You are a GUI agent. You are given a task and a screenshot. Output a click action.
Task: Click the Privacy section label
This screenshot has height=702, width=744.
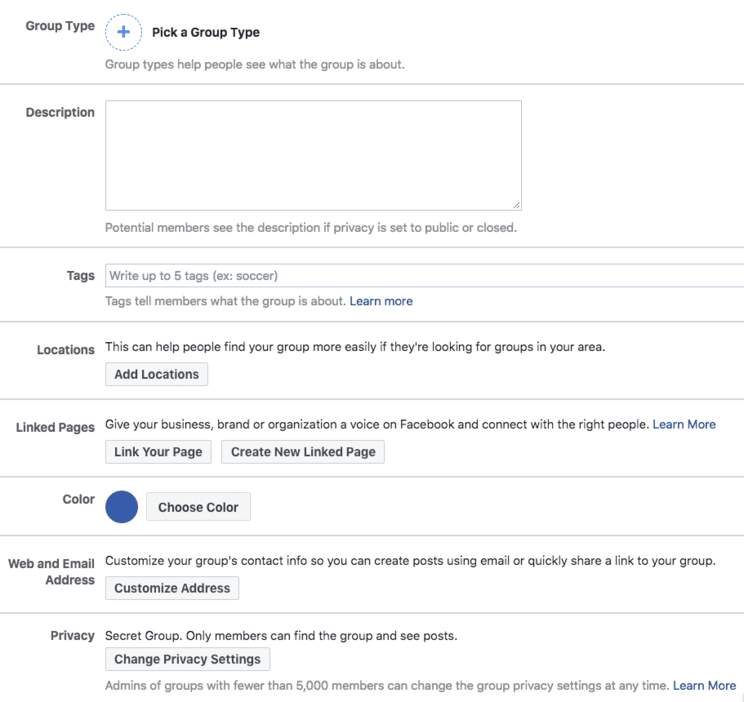72,636
